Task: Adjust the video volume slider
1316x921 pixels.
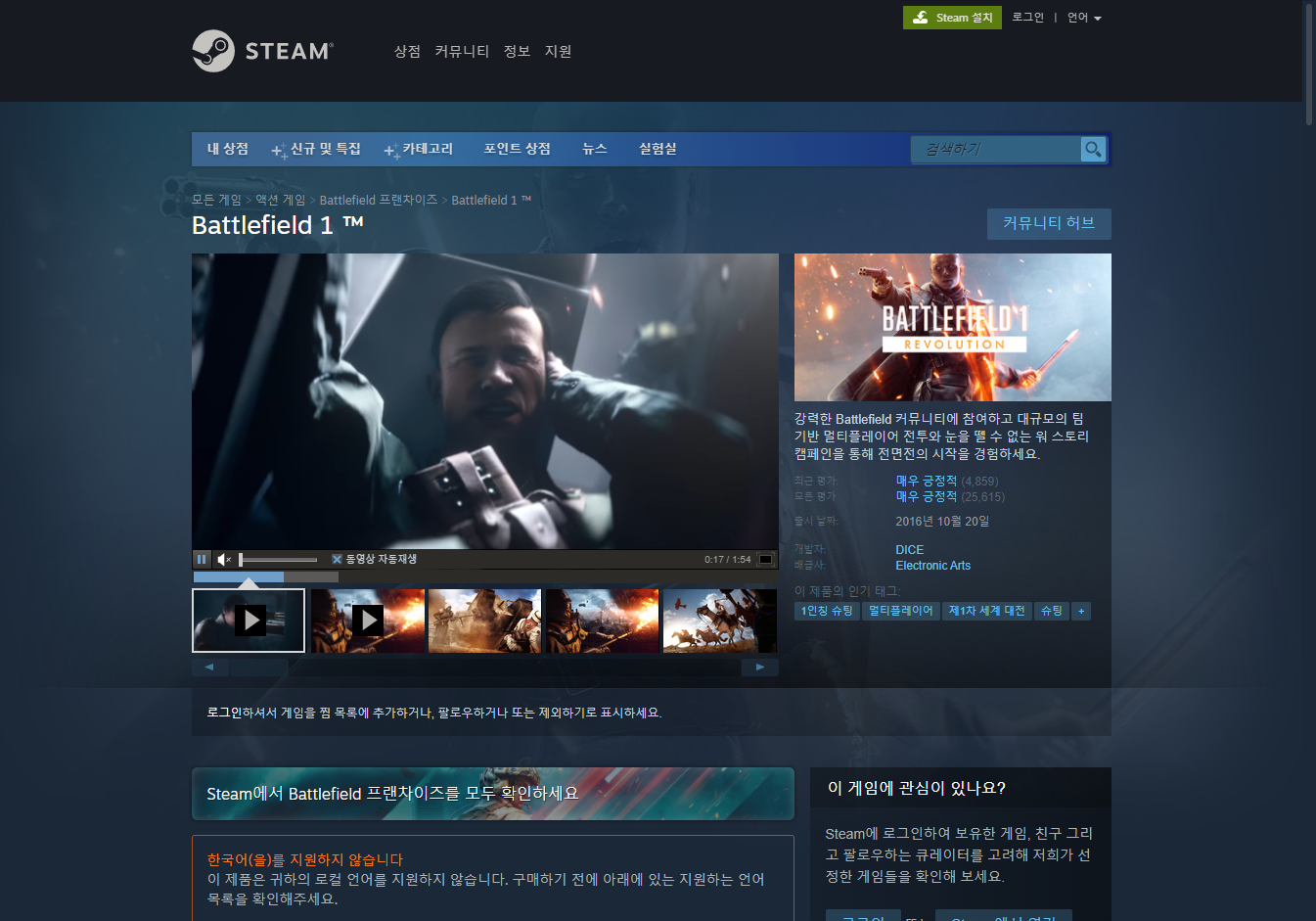Action: [278, 560]
